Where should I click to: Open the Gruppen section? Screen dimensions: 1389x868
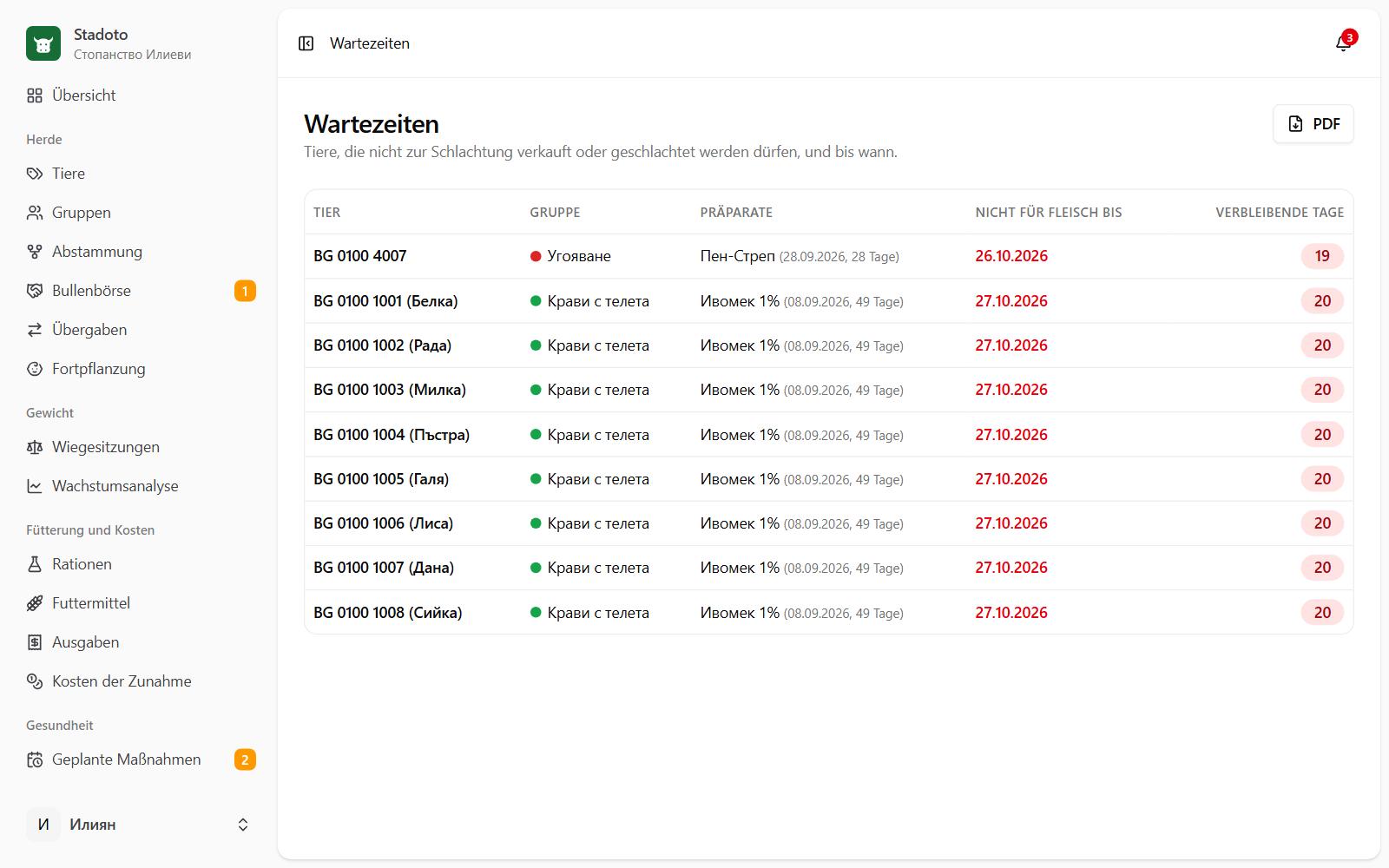point(139,213)
